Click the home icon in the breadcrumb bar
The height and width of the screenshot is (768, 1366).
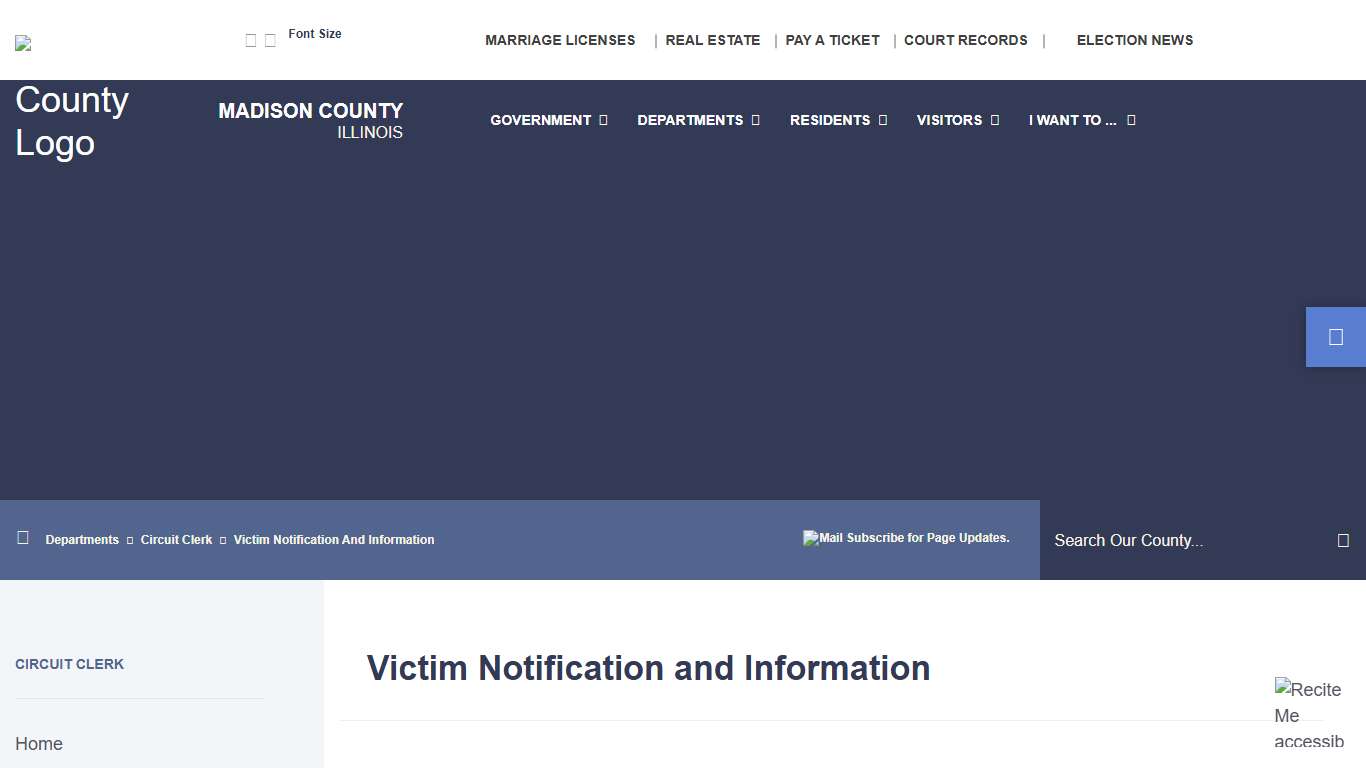(x=23, y=538)
